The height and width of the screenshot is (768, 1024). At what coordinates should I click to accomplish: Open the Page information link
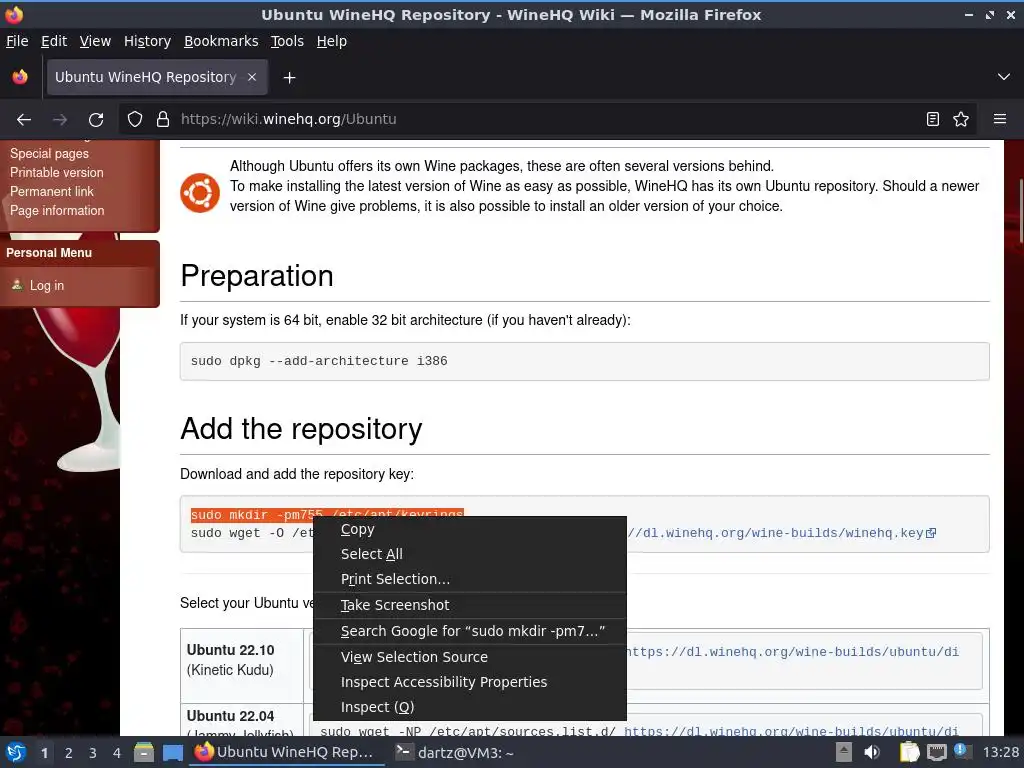57,210
